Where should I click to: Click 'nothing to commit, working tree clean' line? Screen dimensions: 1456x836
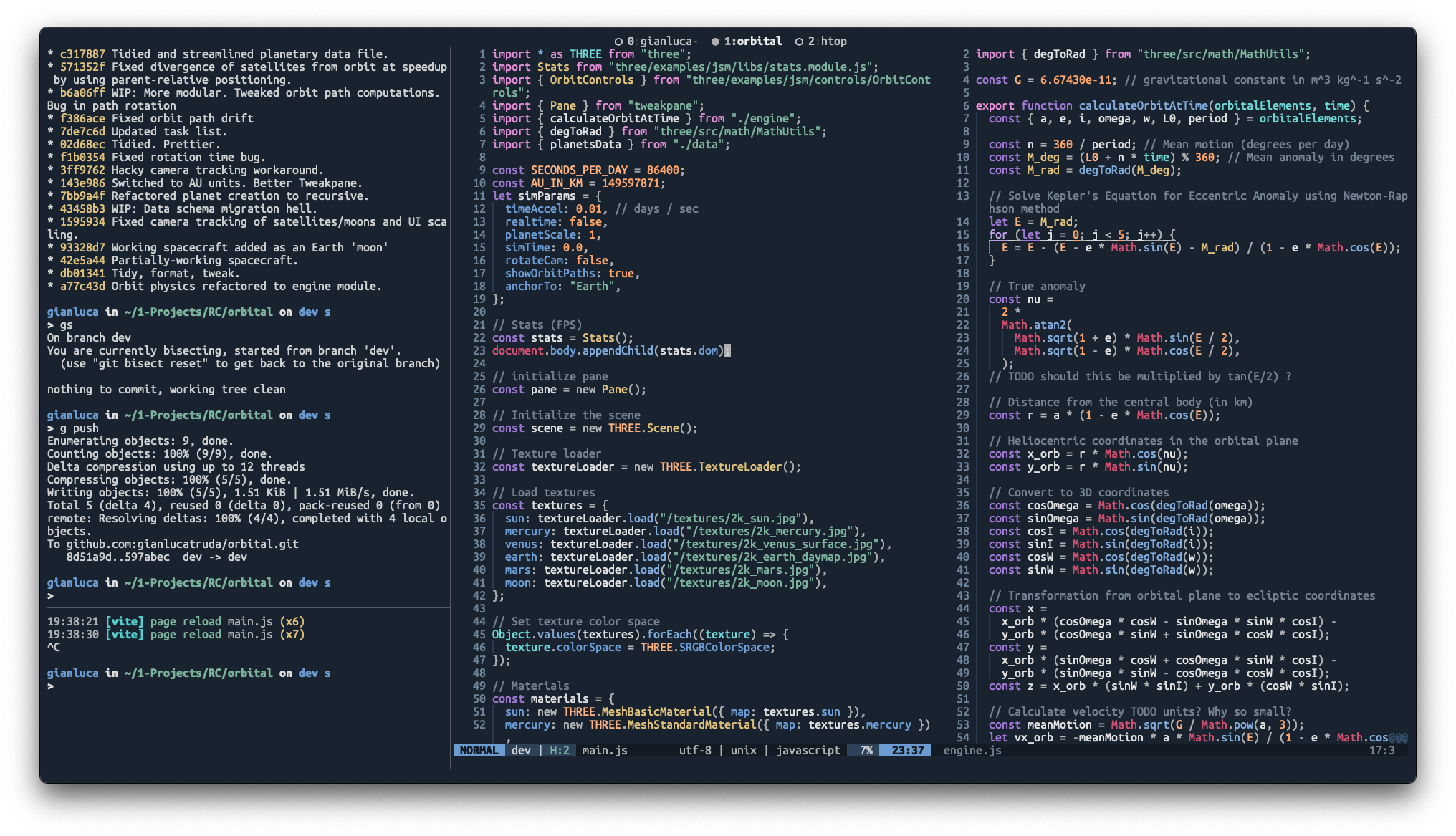[166, 389]
